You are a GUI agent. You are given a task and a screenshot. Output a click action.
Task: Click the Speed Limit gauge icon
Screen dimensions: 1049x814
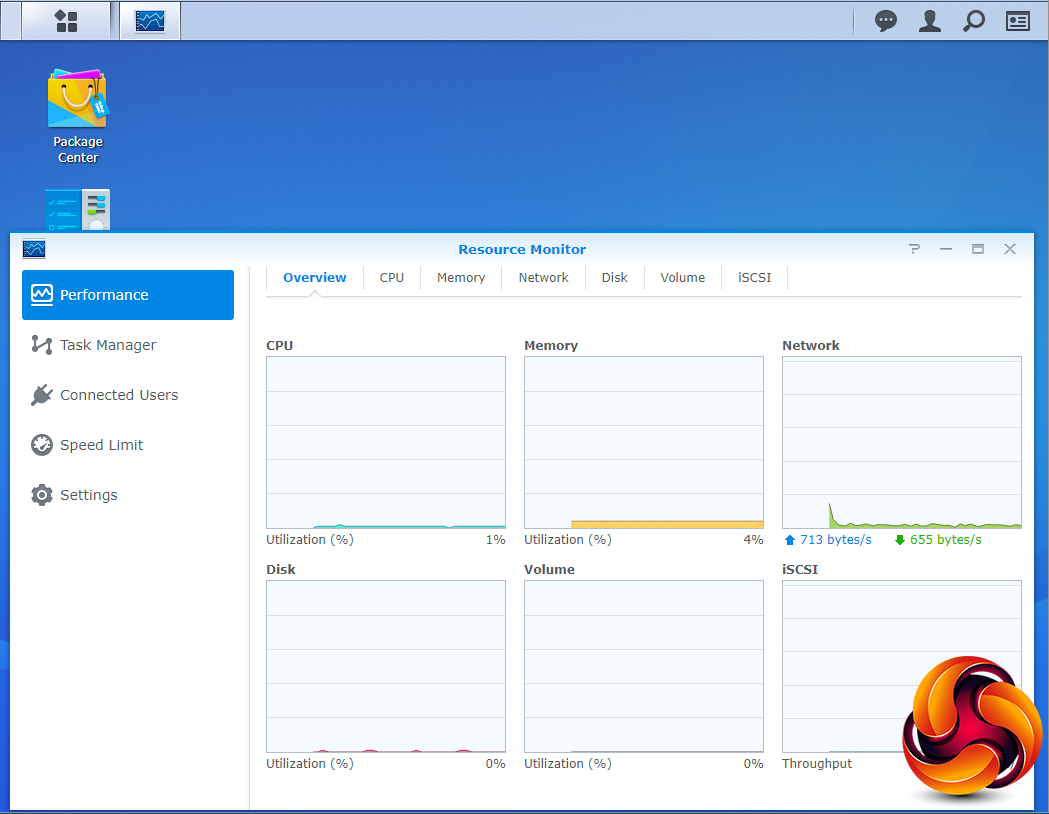(41, 445)
